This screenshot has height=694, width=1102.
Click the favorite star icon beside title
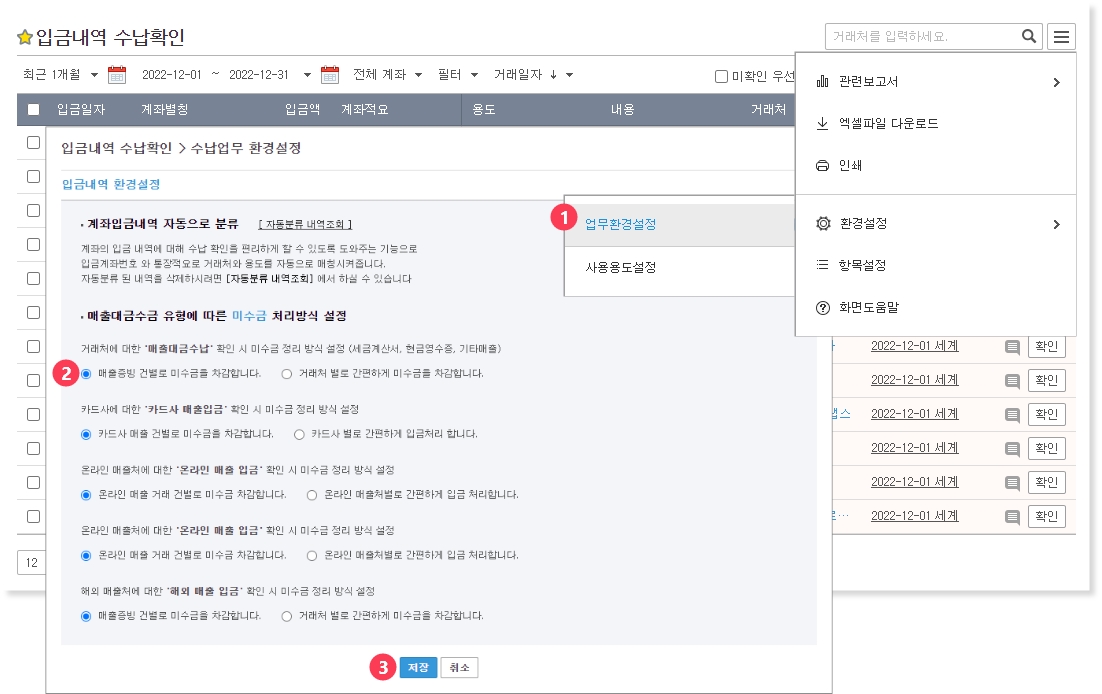[25, 38]
